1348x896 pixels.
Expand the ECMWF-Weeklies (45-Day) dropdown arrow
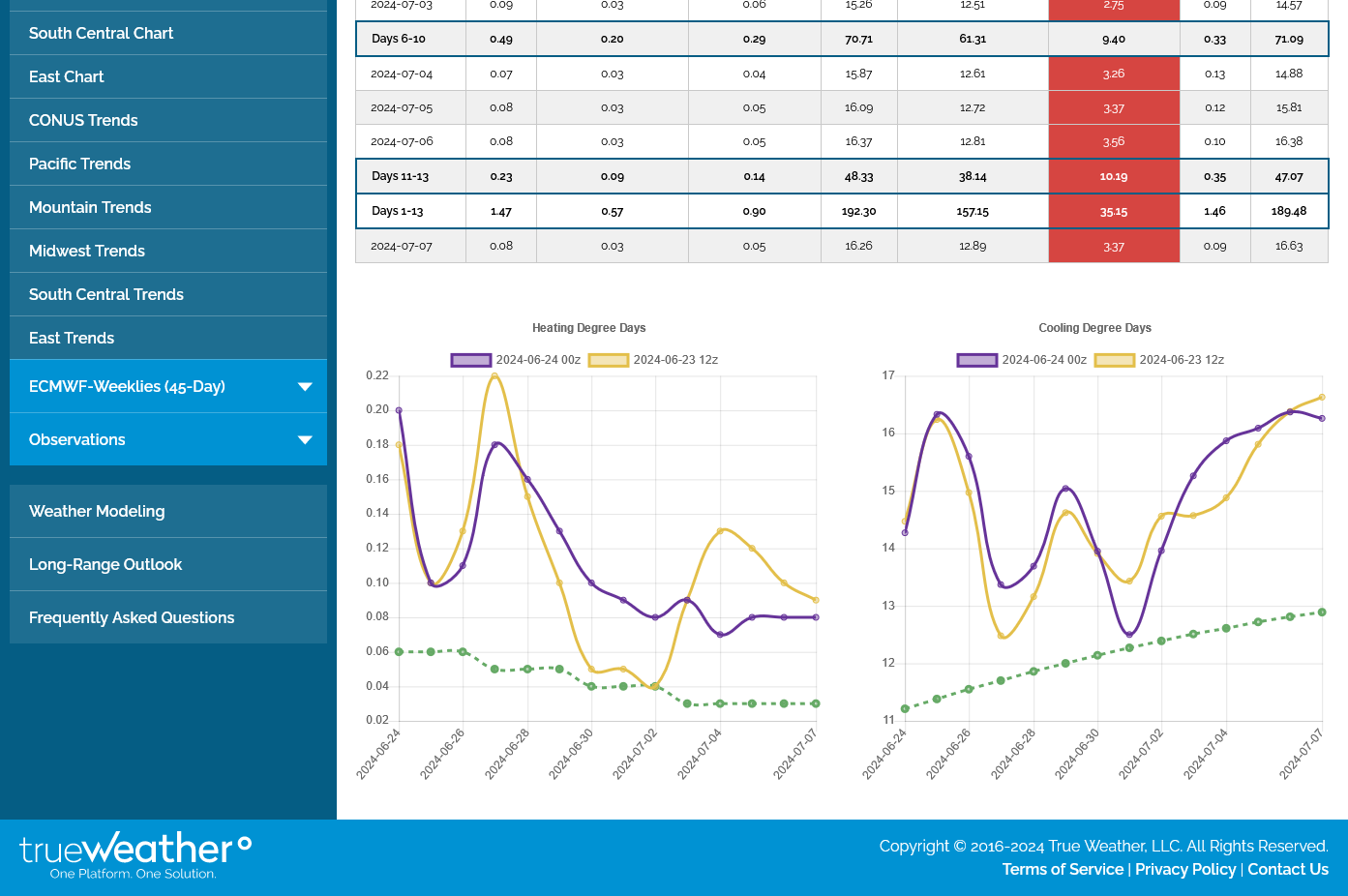click(305, 387)
